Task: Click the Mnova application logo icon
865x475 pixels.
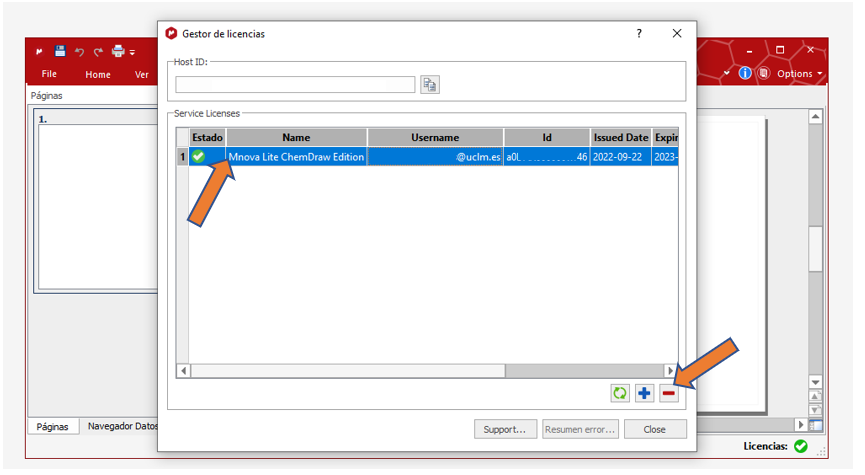Action: point(39,52)
